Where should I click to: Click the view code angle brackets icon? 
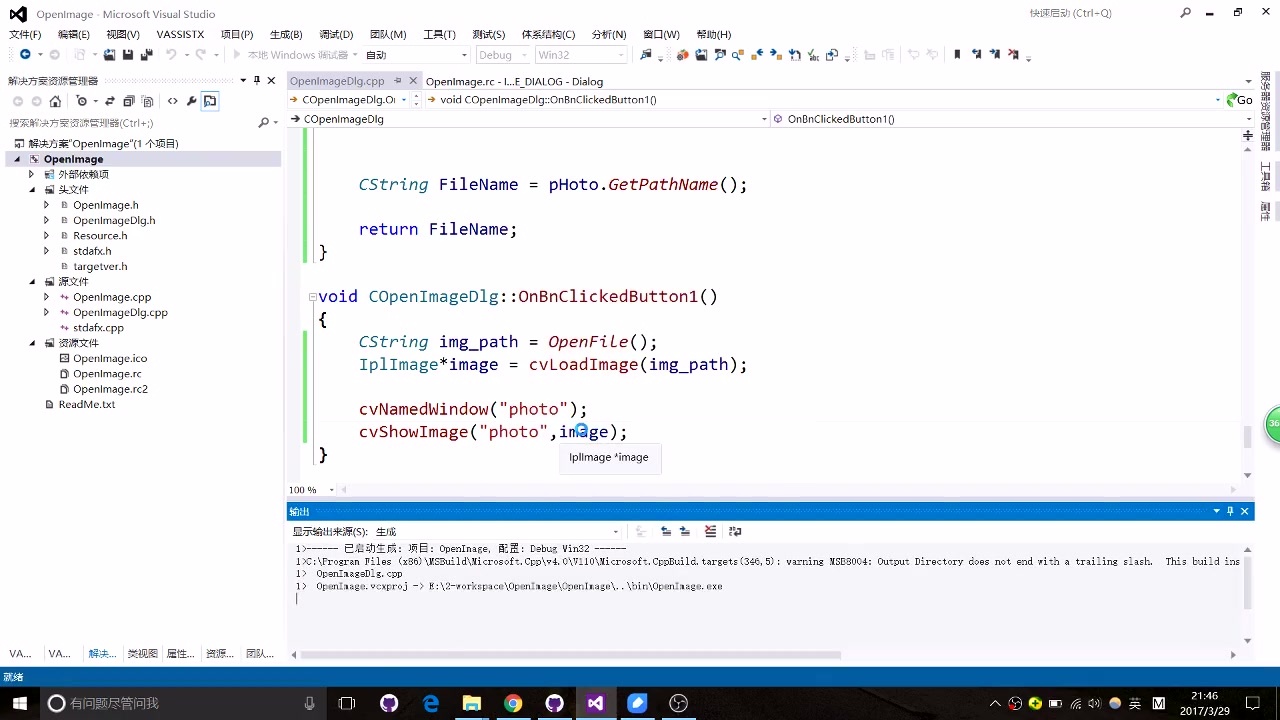point(173,101)
